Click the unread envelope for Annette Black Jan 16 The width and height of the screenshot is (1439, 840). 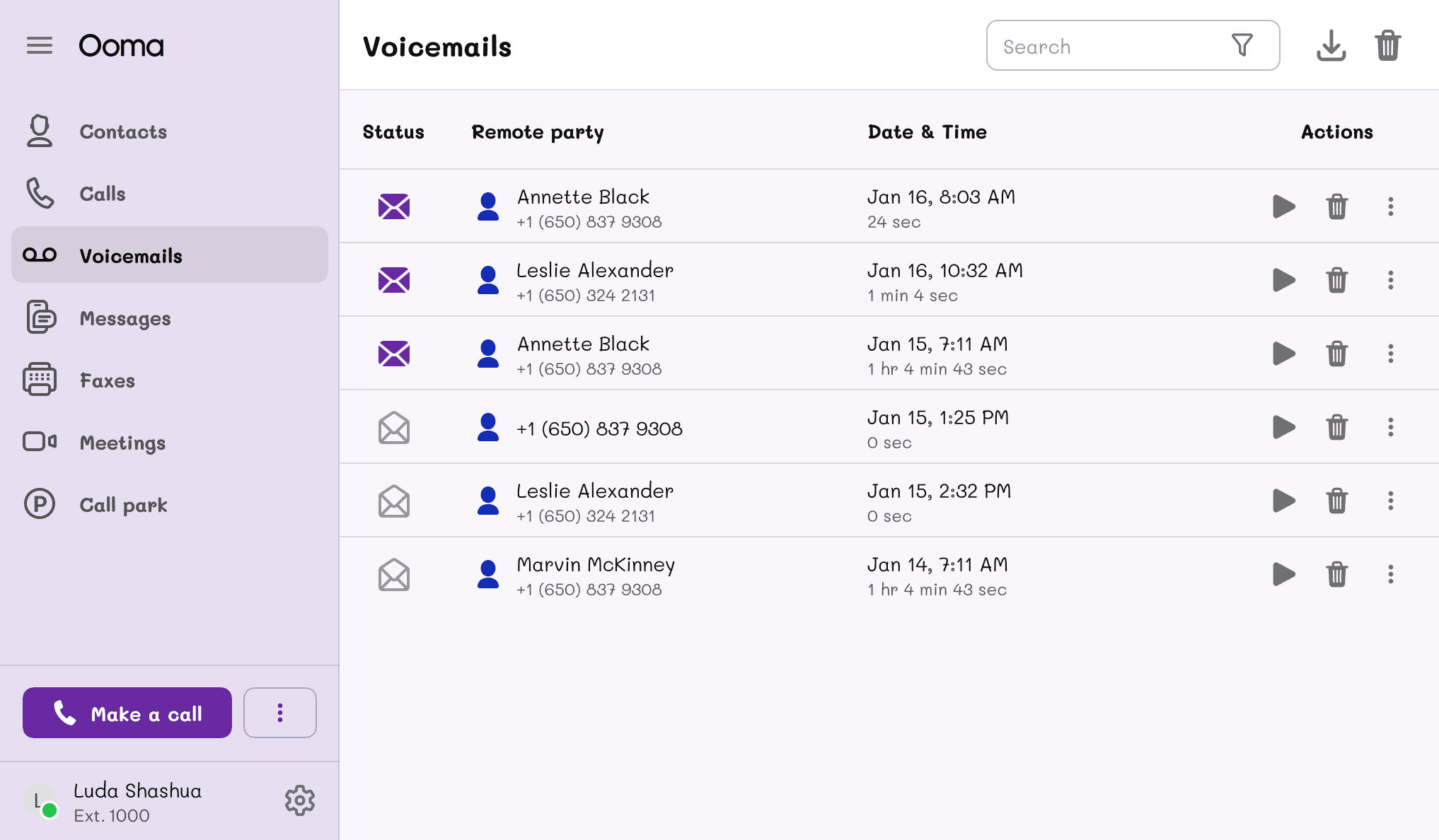tap(394, 206)
